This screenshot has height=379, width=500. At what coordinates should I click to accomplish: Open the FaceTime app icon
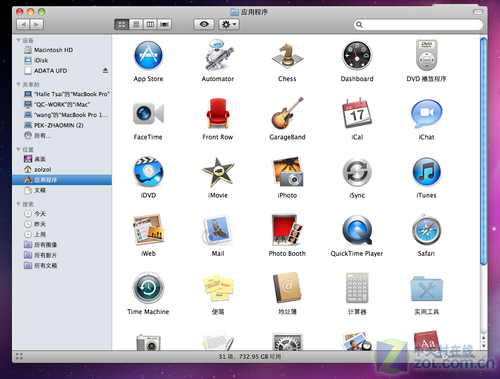point(148,114)
